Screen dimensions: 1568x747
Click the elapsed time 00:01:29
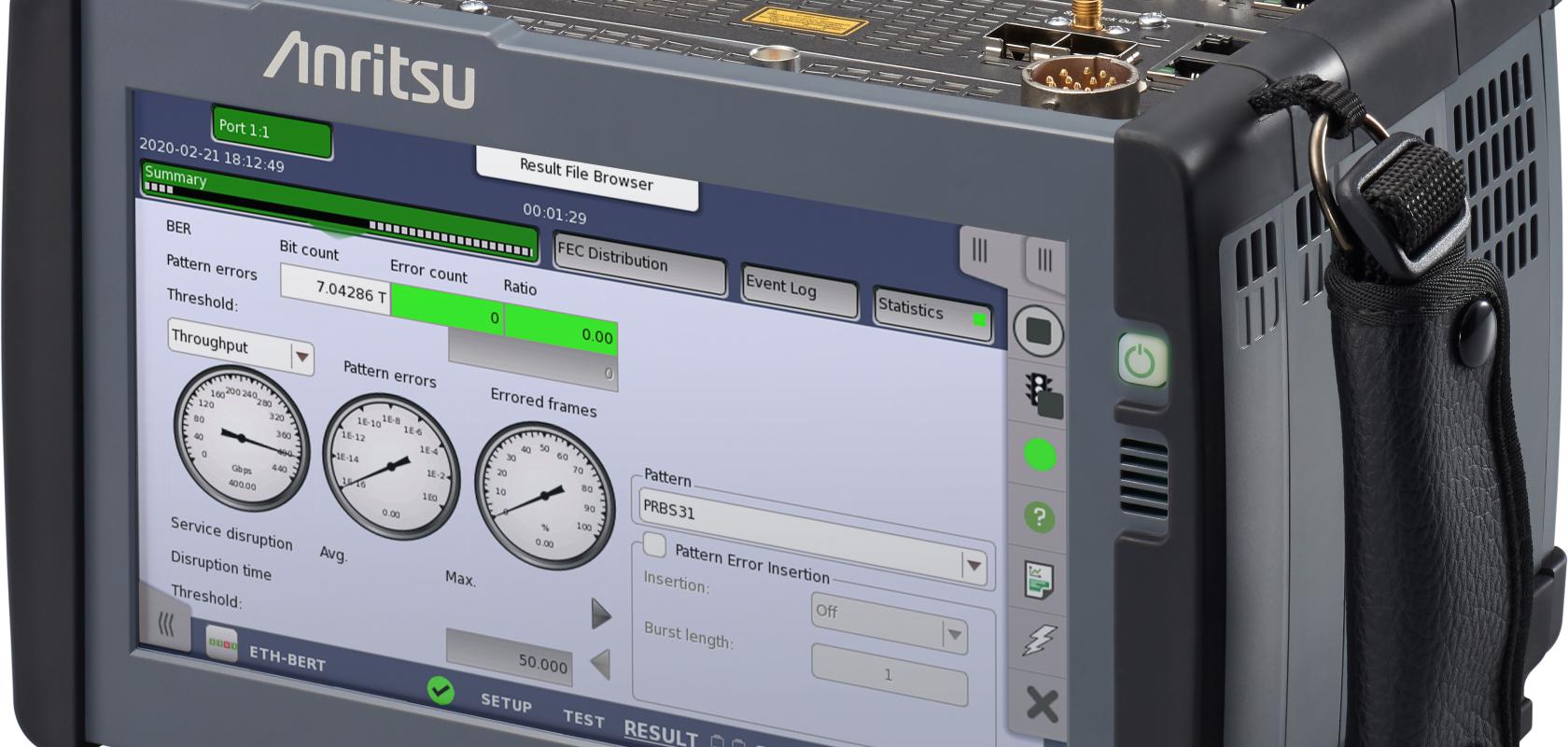click(x=554, y=215)
